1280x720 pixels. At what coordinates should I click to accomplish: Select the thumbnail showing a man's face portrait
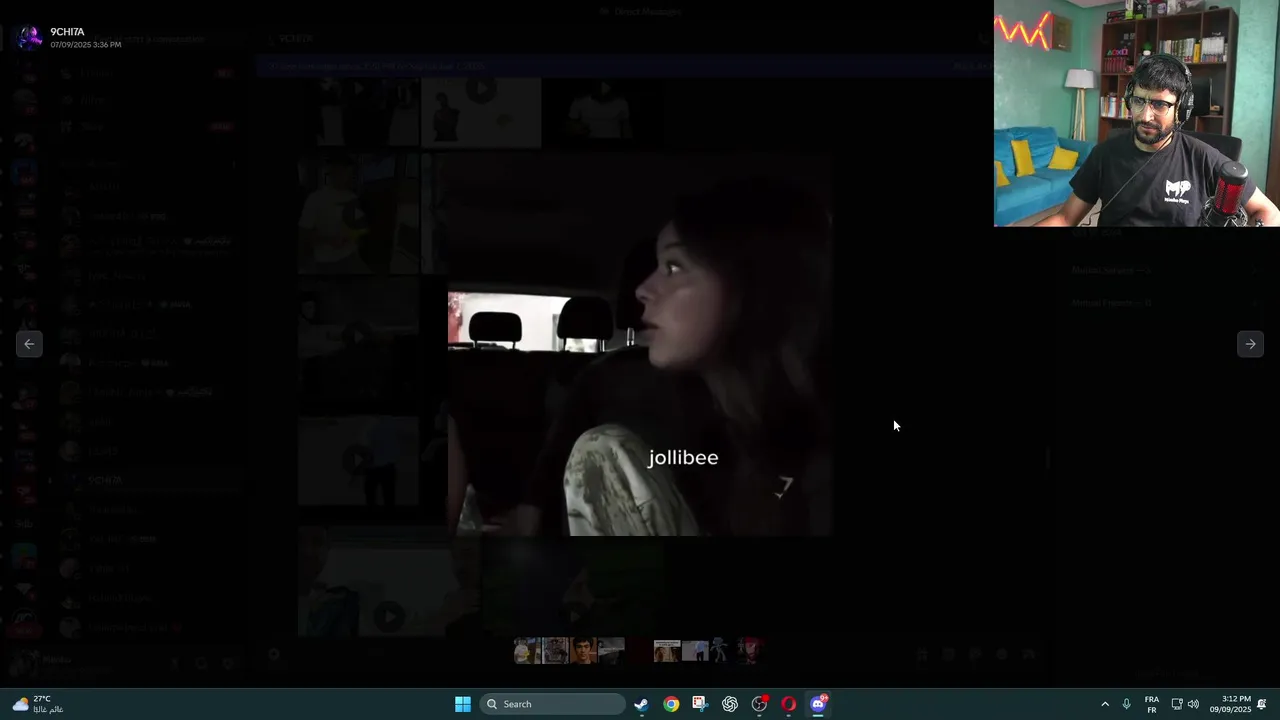583,650
